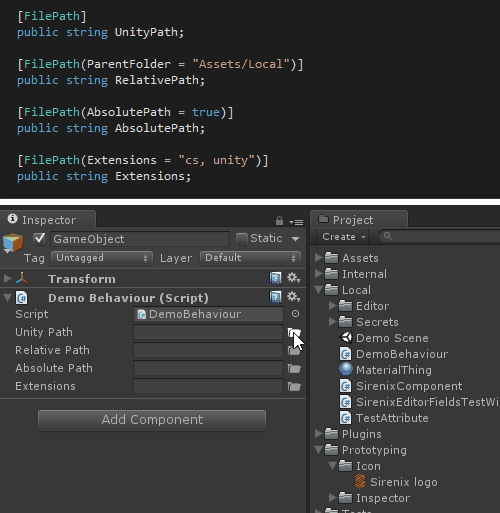
Task: Switch to the Project tab
Action: [x=359, y=220]
